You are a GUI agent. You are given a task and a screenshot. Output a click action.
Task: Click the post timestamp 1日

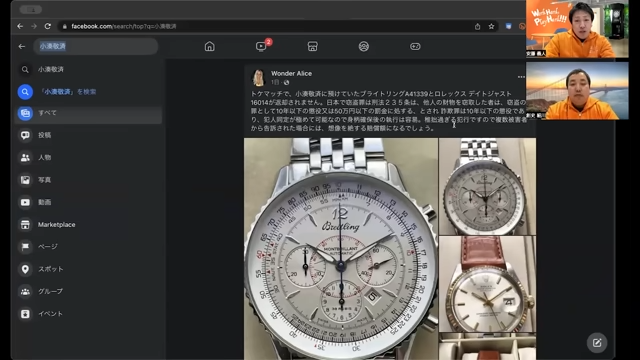275,82
